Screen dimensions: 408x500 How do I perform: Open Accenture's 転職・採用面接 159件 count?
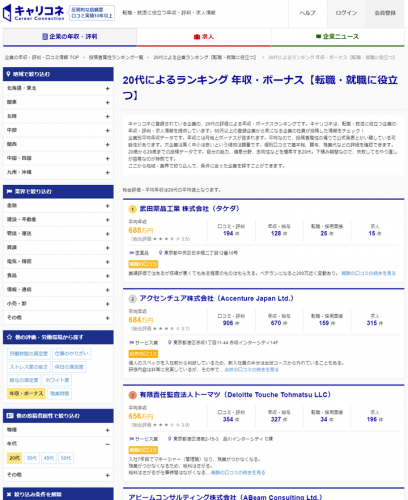pyautogui.click(x=327, y=320)
